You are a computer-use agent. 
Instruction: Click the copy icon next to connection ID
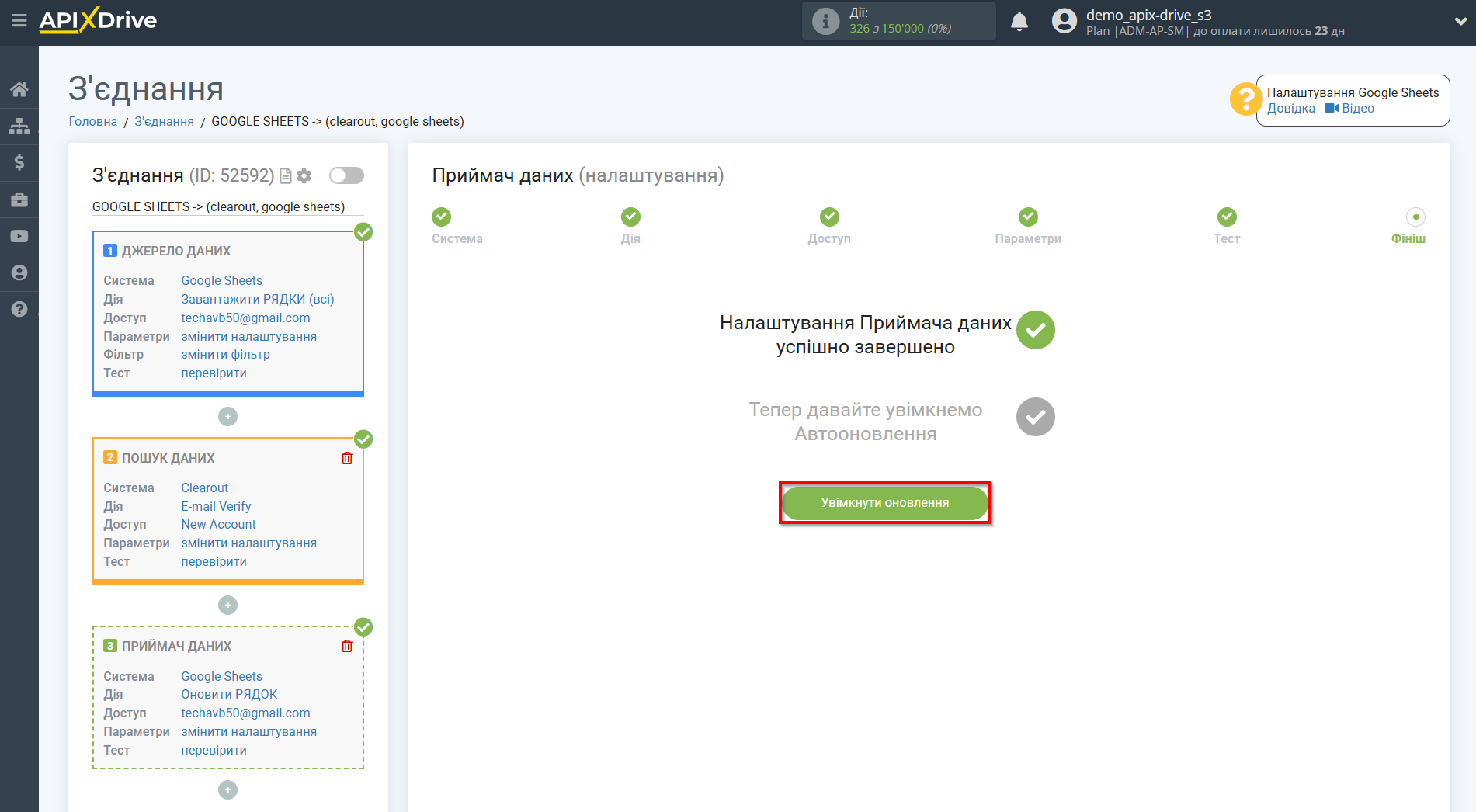pyautogui.click(x=284, y=175)
